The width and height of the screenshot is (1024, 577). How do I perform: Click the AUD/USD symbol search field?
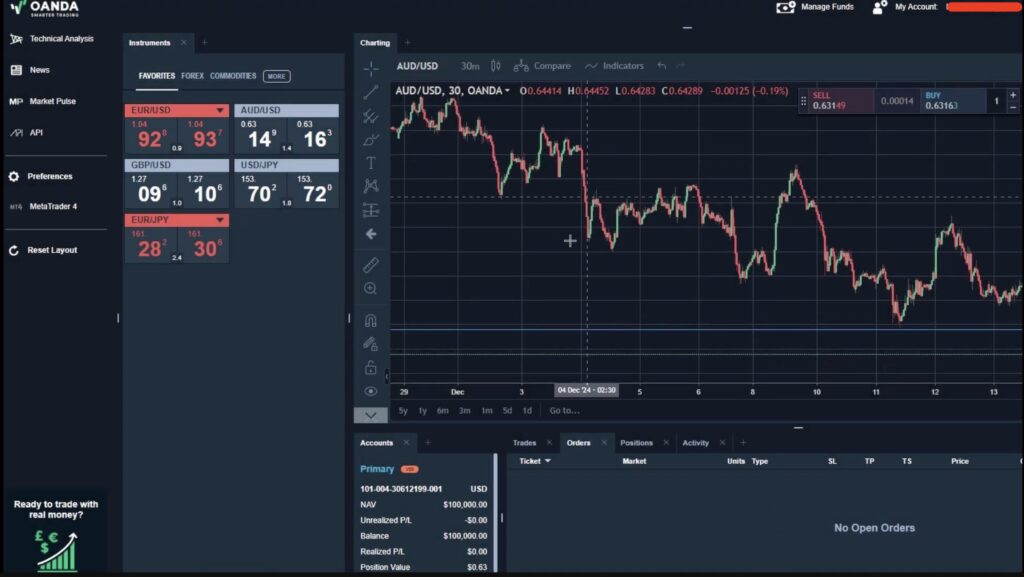pyautogui.click(x=417, y=66)
